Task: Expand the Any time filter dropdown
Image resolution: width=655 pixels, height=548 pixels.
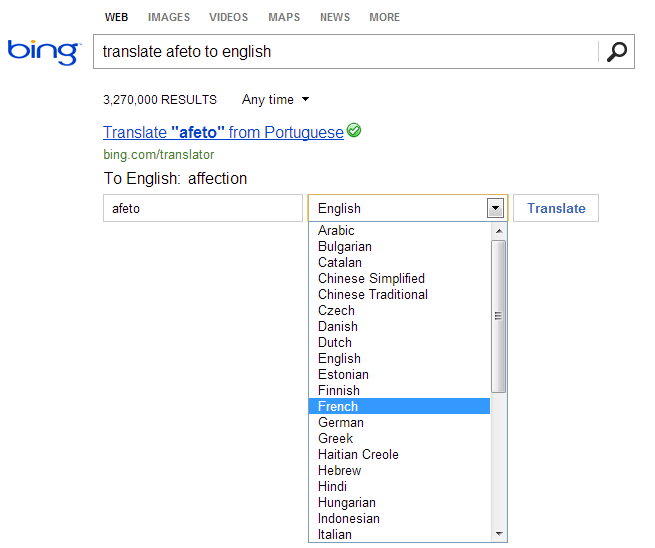Action: click(275, 99)
